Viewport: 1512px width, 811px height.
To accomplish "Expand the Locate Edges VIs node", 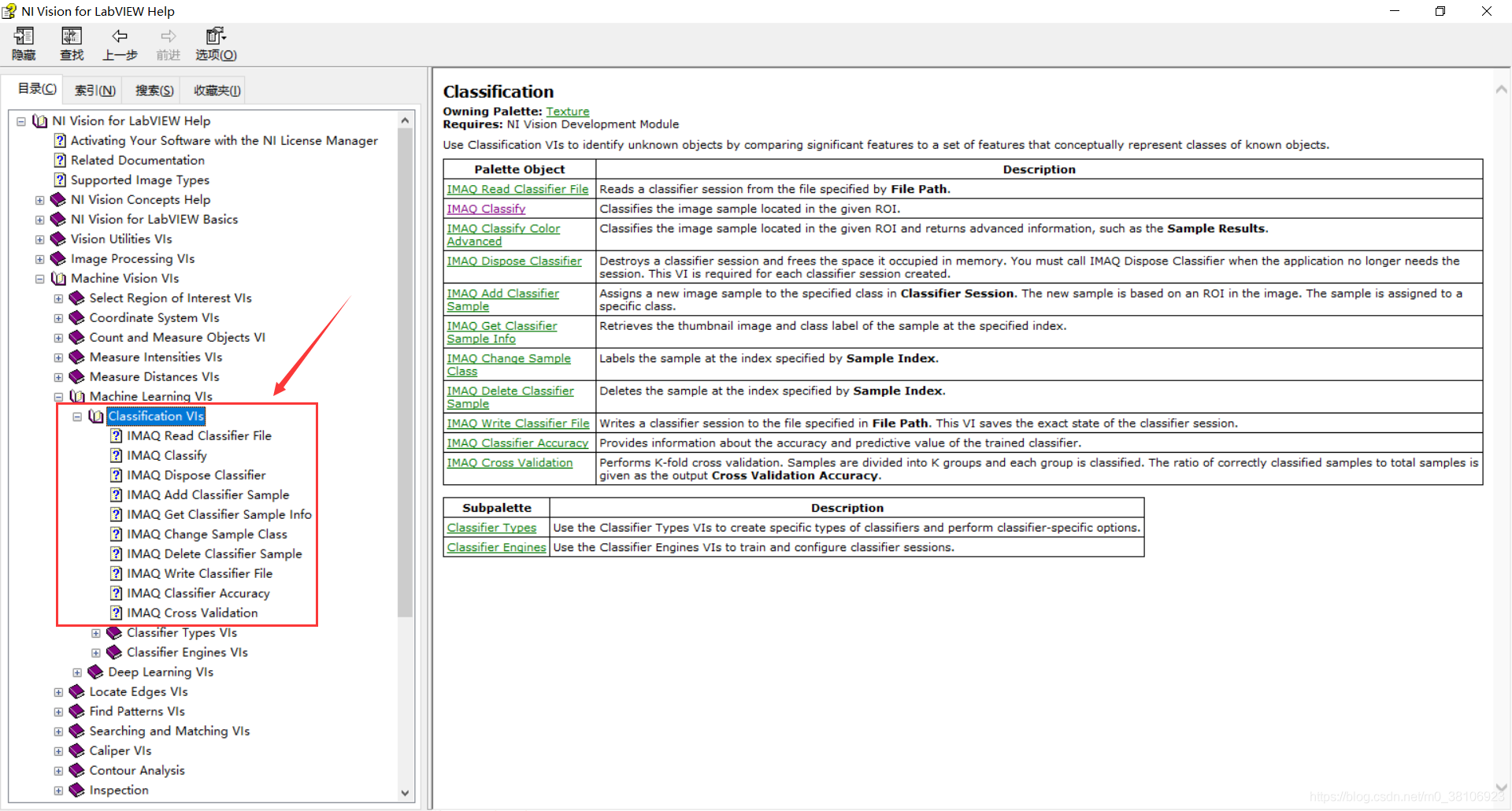I will [58, 692].
